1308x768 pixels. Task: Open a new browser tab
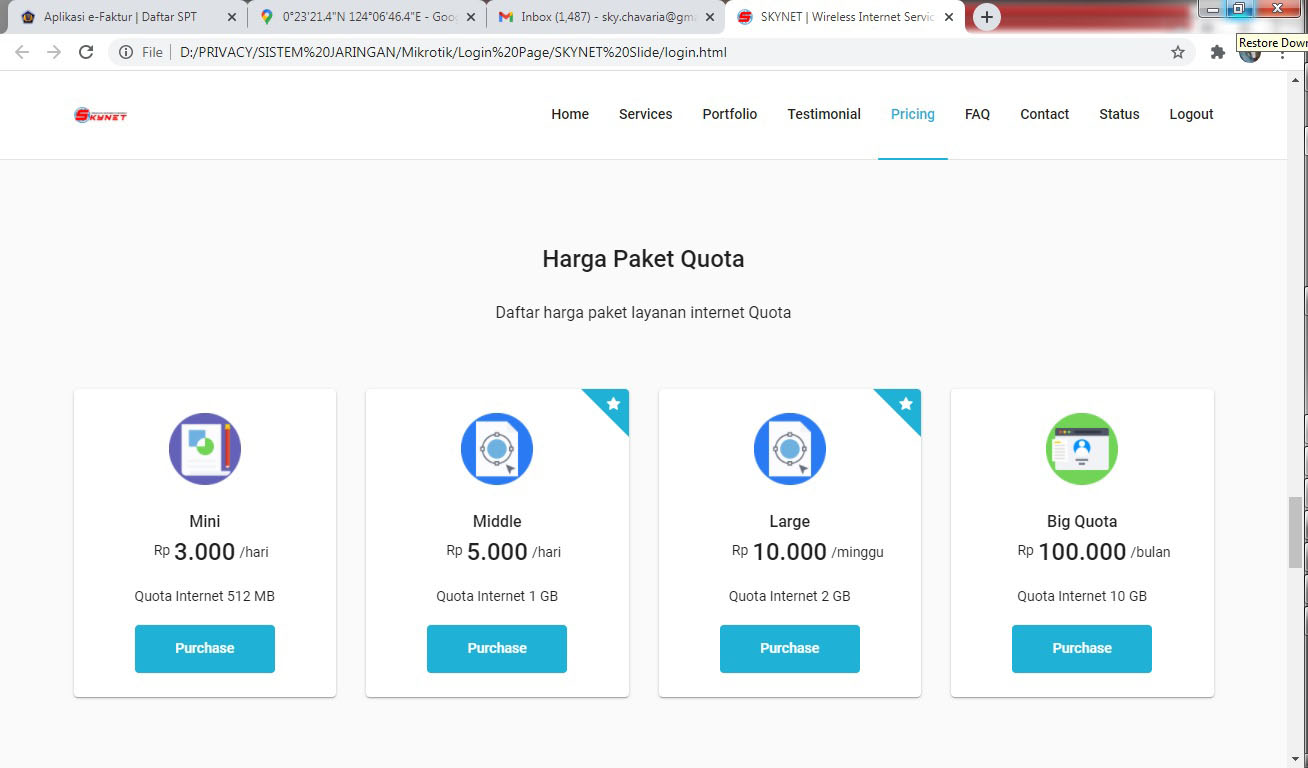coord(987,17)
